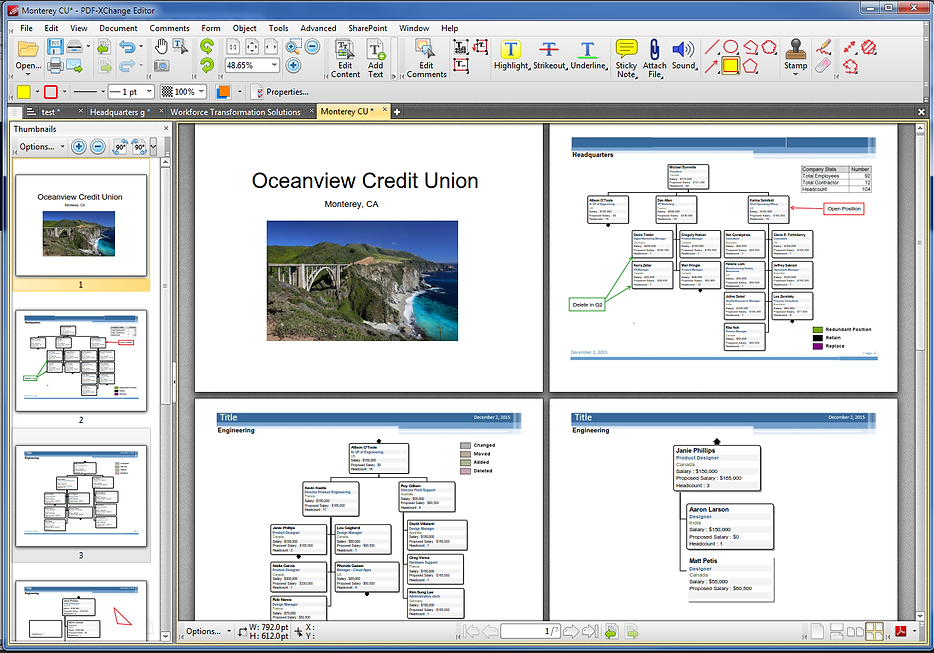
Task: Click the Edit Comments button
Action: click(x=426, y=58)
